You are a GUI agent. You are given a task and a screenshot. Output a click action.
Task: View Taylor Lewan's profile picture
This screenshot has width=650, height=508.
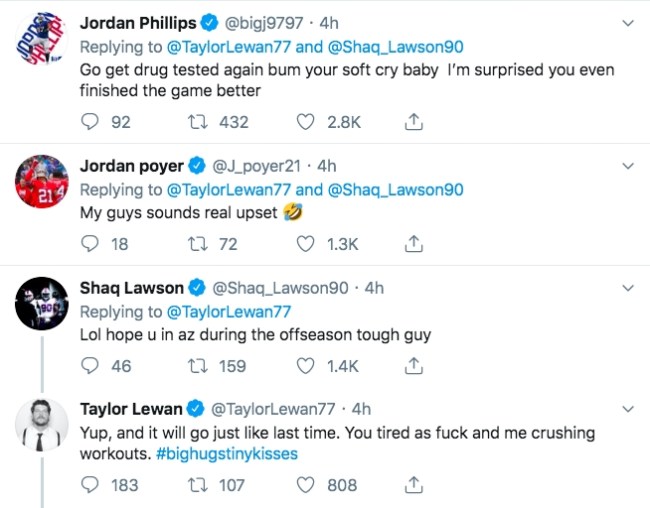(41, 428)
